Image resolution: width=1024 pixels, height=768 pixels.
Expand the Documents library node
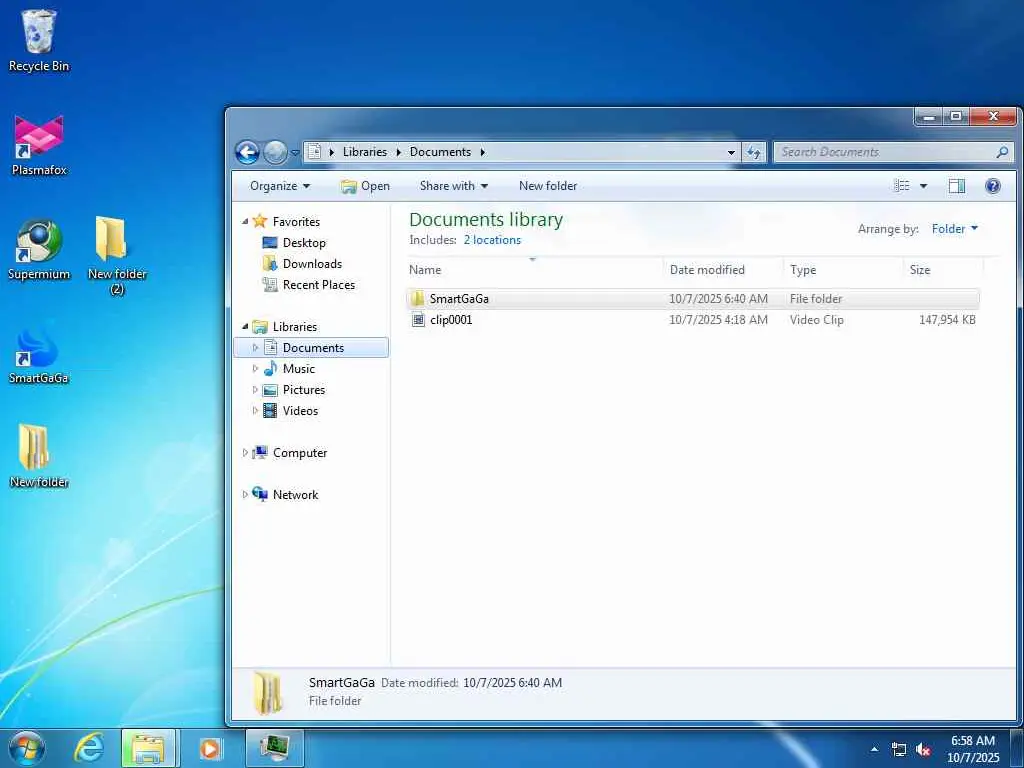pos(255,347)
